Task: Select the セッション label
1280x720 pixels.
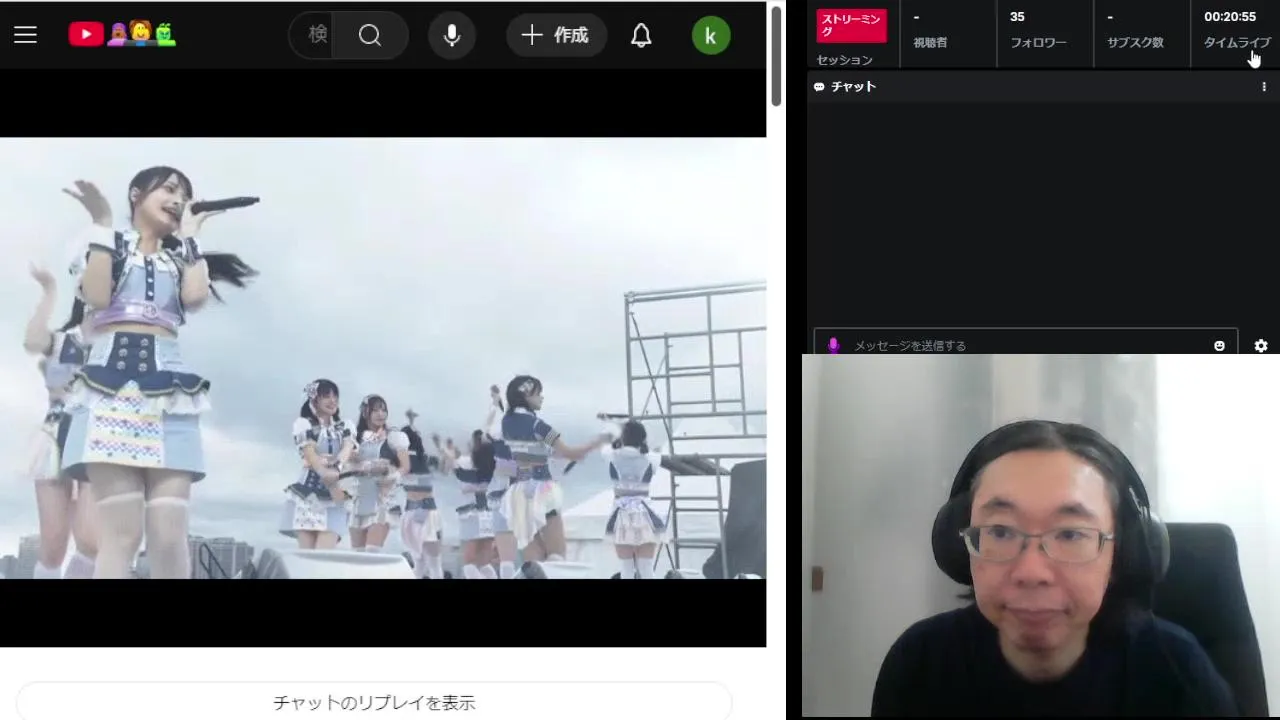Action: point(844,60)
